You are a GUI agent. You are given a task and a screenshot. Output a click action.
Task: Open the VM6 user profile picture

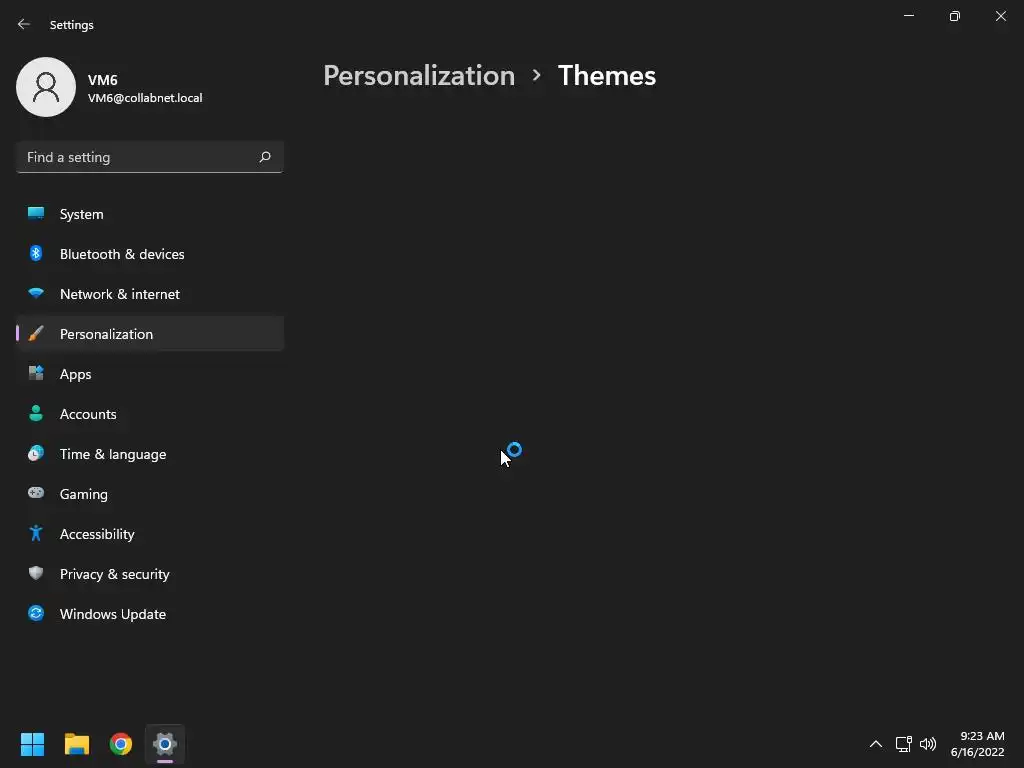(46, 87)
